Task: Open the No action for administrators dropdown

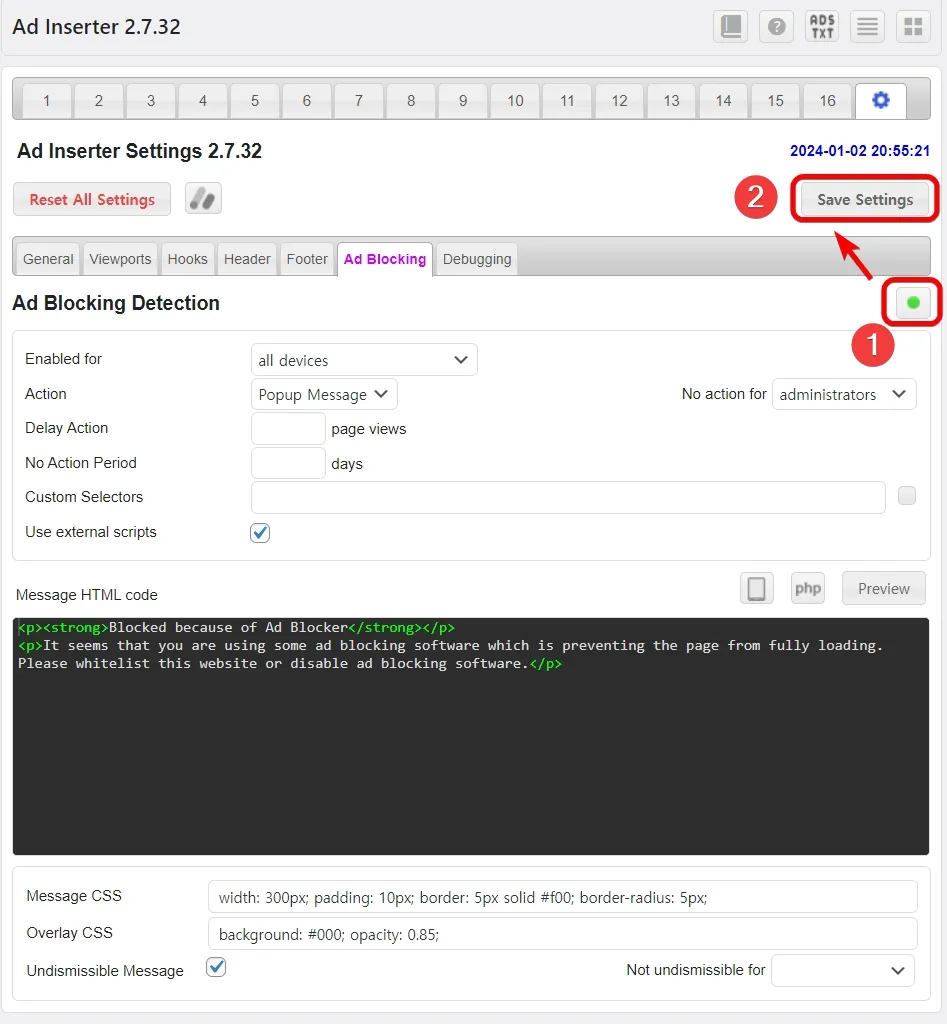Action: pos(844,394)
